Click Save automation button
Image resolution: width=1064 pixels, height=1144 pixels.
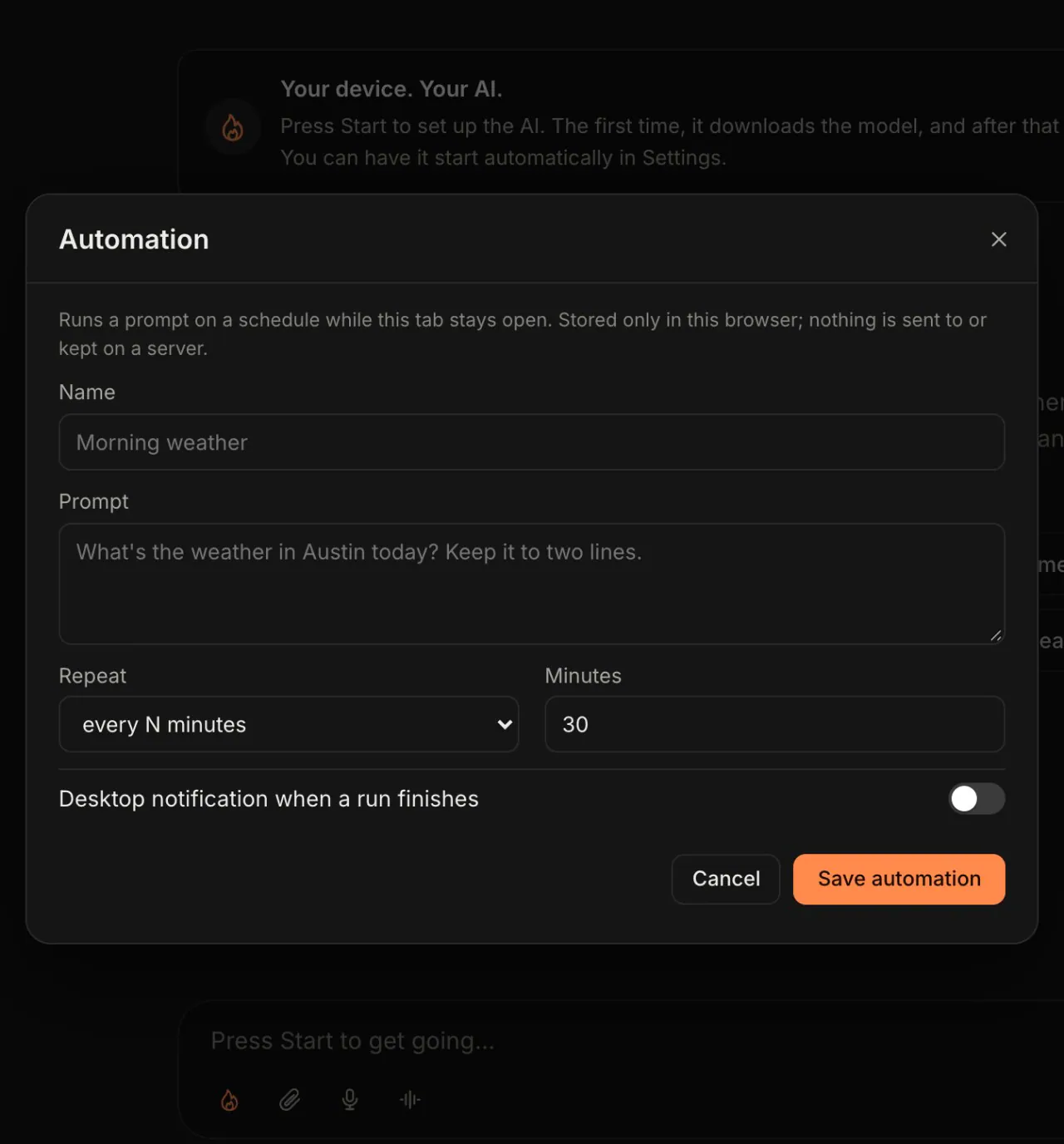click(x=899, y=879)
